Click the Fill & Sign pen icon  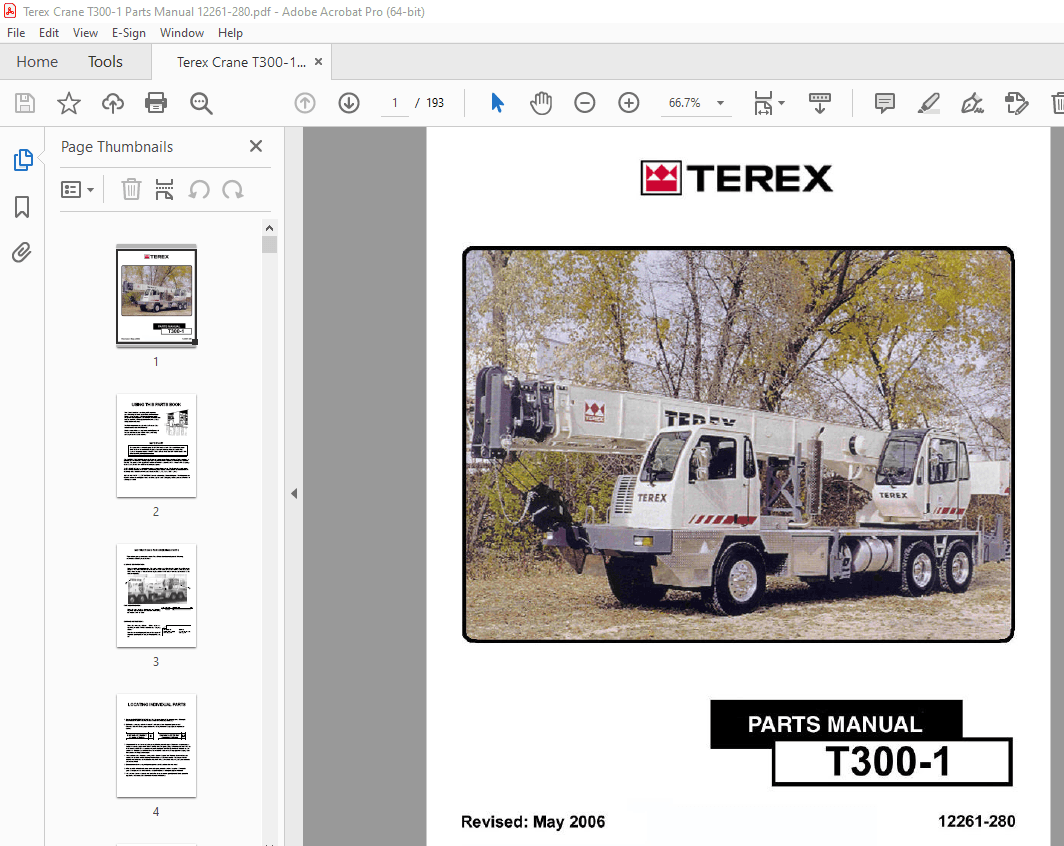coord(971,103)
